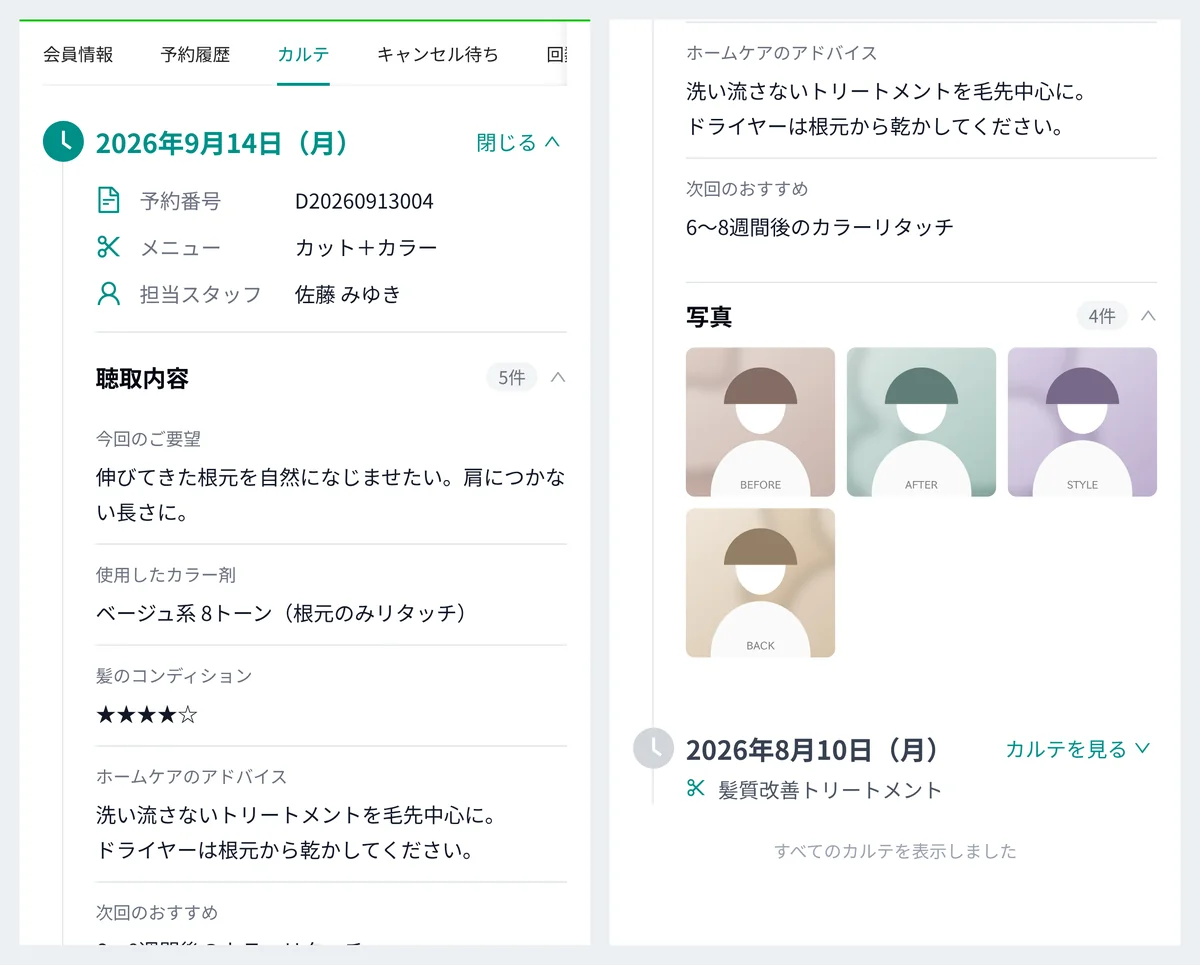The width and height of the screenshot is (1200, 965).
Task: Open the 会員情報 tab
Action: [78, 54]
